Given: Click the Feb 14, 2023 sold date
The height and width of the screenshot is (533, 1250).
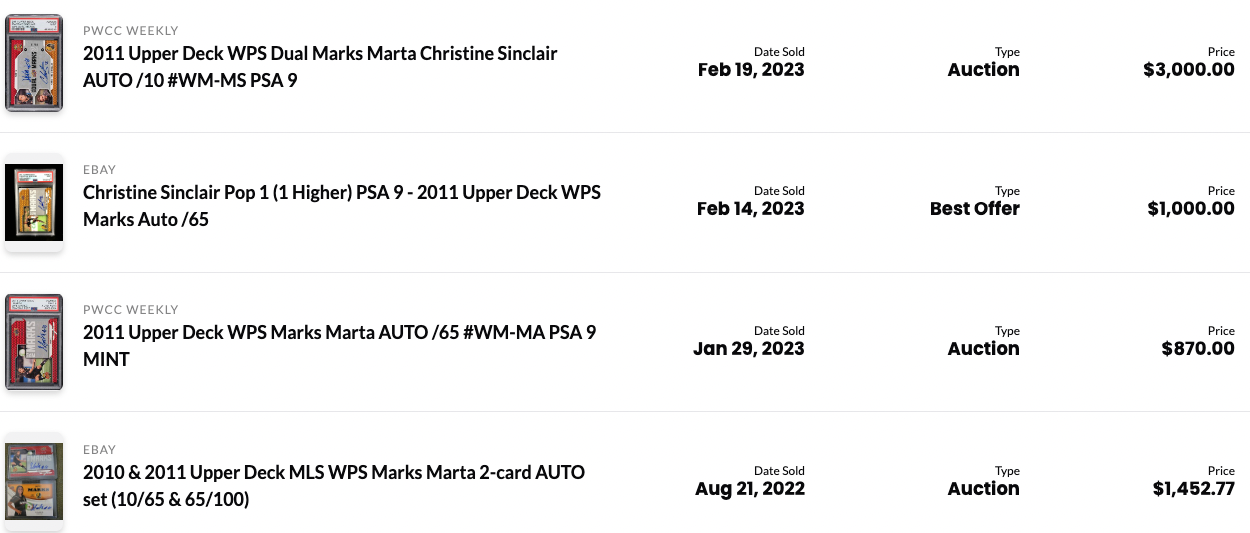Looking at the screenshot, I should point(751,209).
